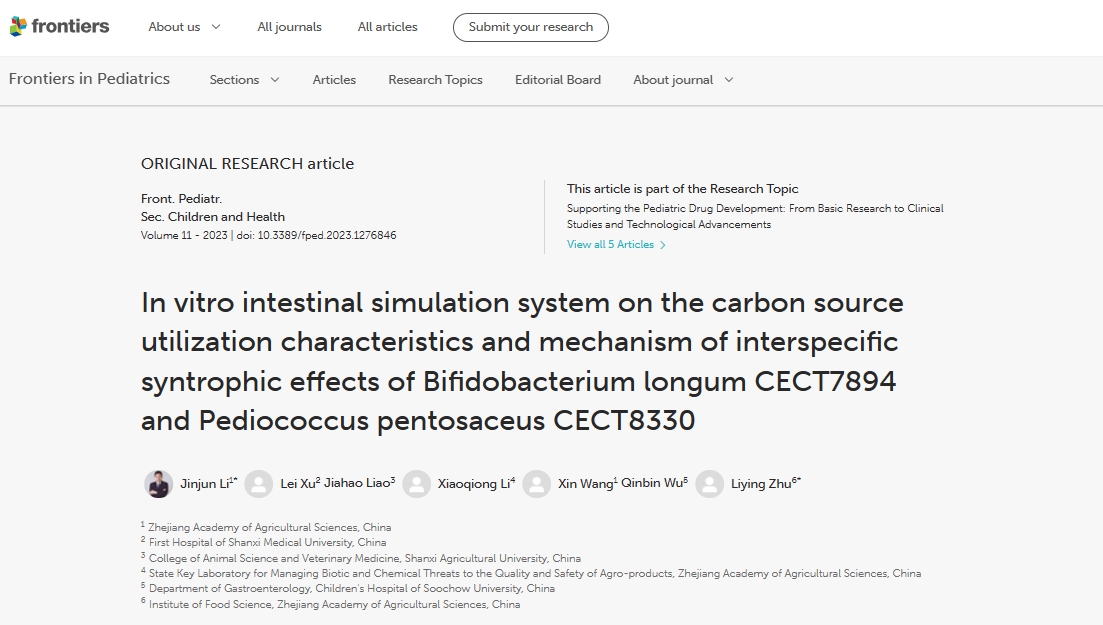Click avatar icon next to Liying Zhu

[x=709, y=484]
